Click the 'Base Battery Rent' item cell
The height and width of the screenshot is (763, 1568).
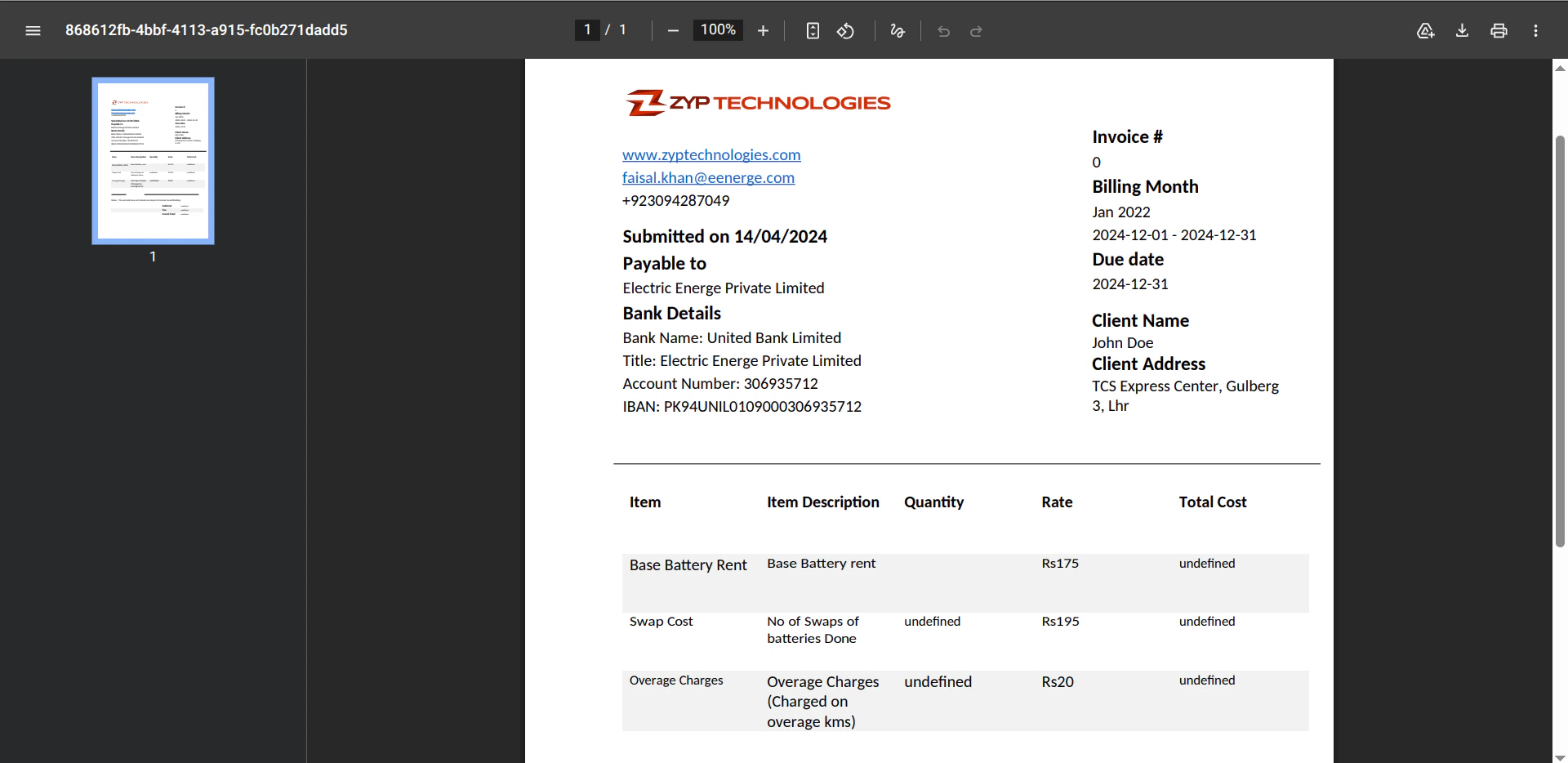click(688, 564)
